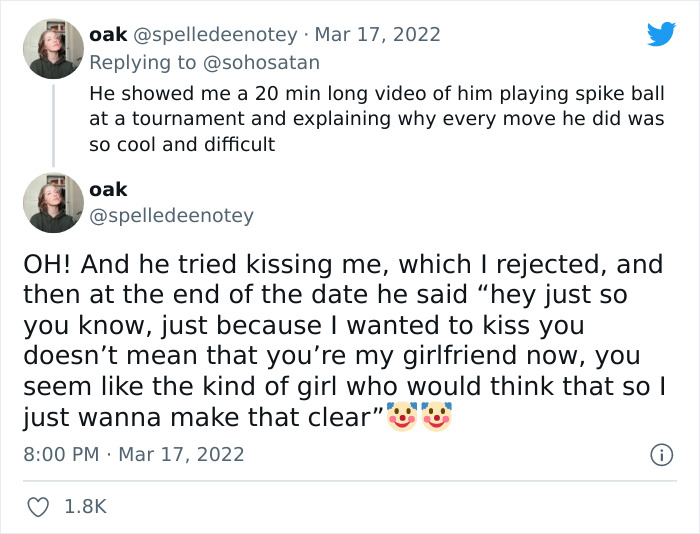700x534 pixels.
Task: Open the top 'Mar 17, 2022' date link
Action: tap(378, 34)
